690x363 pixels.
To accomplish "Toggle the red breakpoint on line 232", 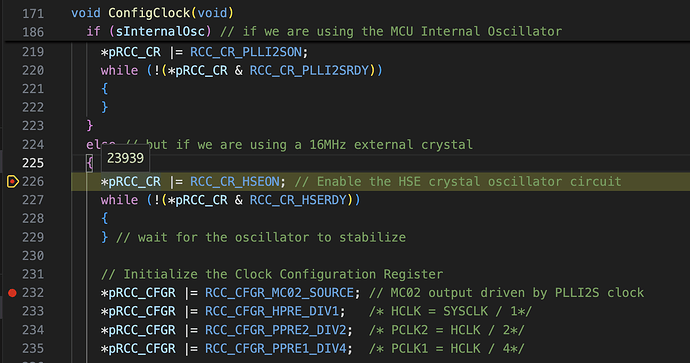I will click(12, 293).
